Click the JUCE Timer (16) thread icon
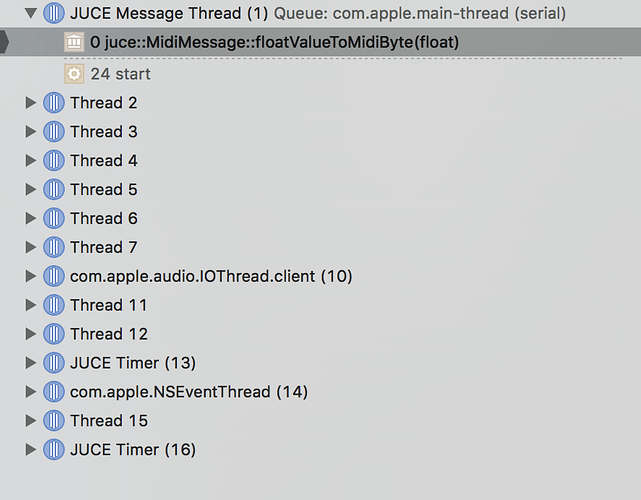Image resolution: width=641 pixels, height=500 pixels. (54, 450)
